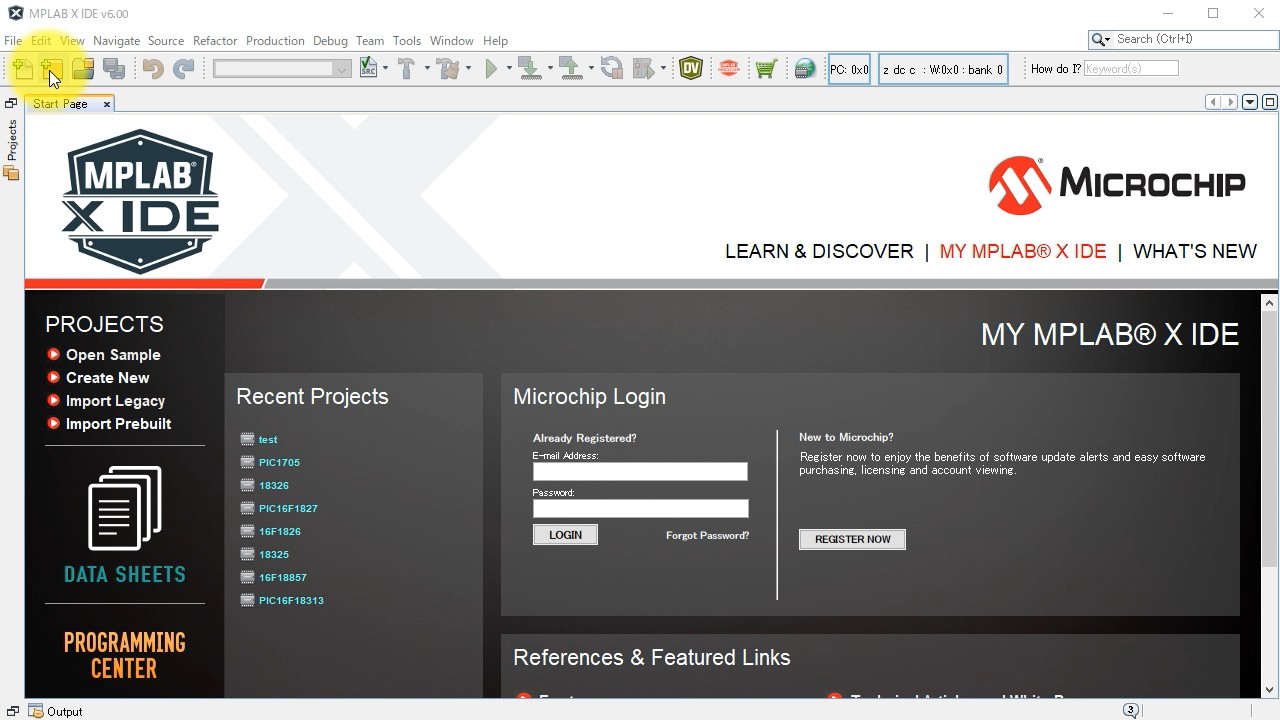Click the Hold in Reset toolbar icon
Screen dimensions: 1280x720
pos(612,68)
